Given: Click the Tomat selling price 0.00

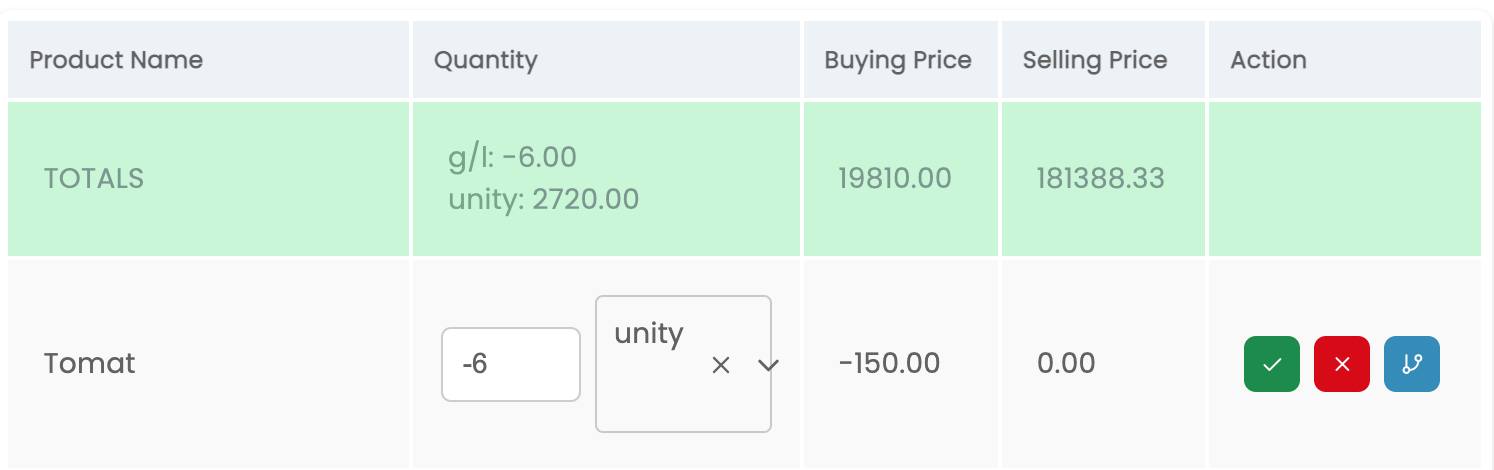Looking at the screenshot, I should 1065,363.
